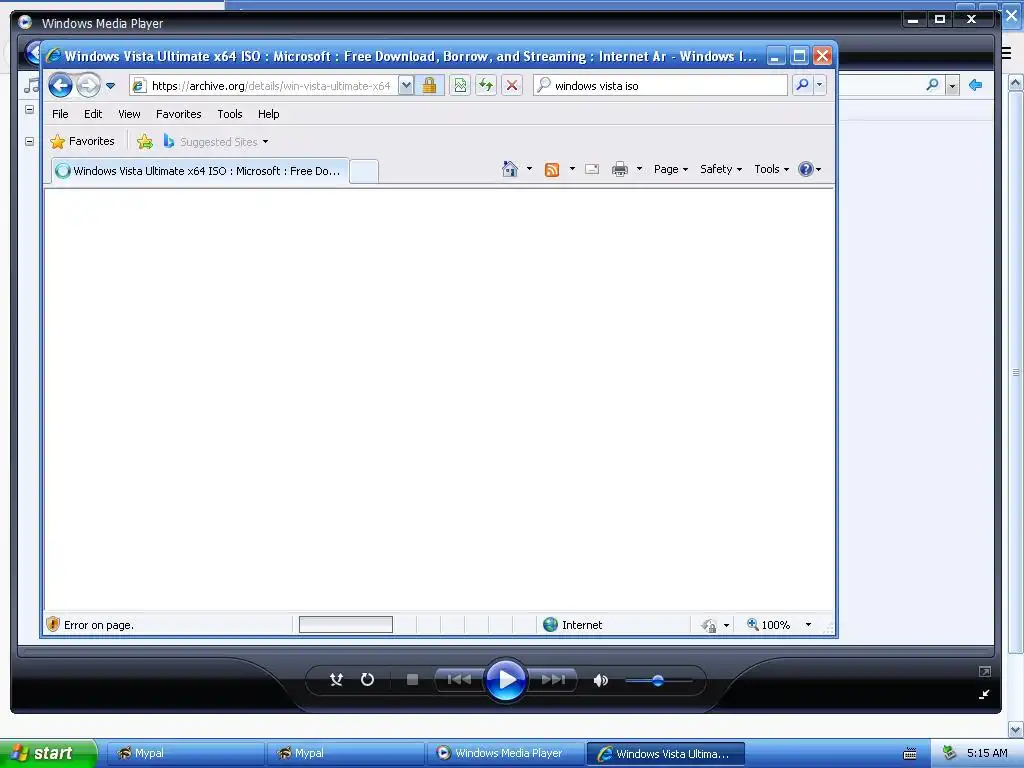Expand the Home button dropdown arrow

[x=529, y=169]
